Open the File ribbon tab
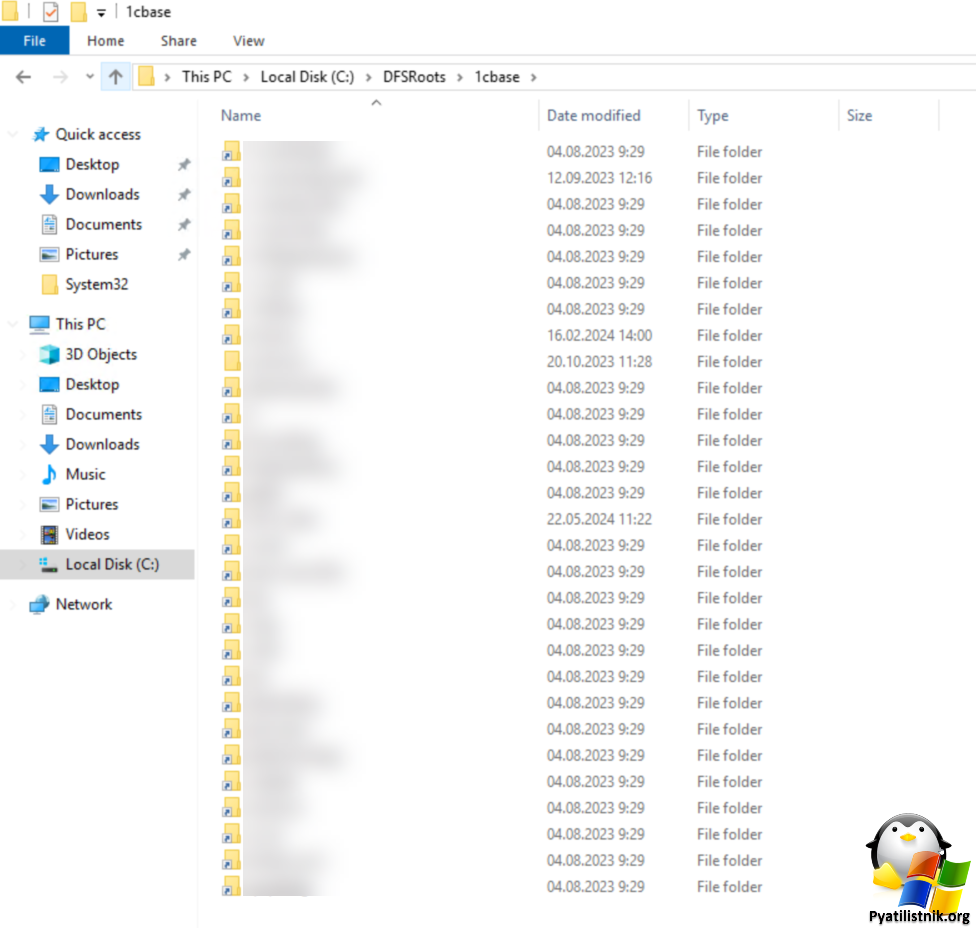Screen dimensions: 976x928 [34, 41]
